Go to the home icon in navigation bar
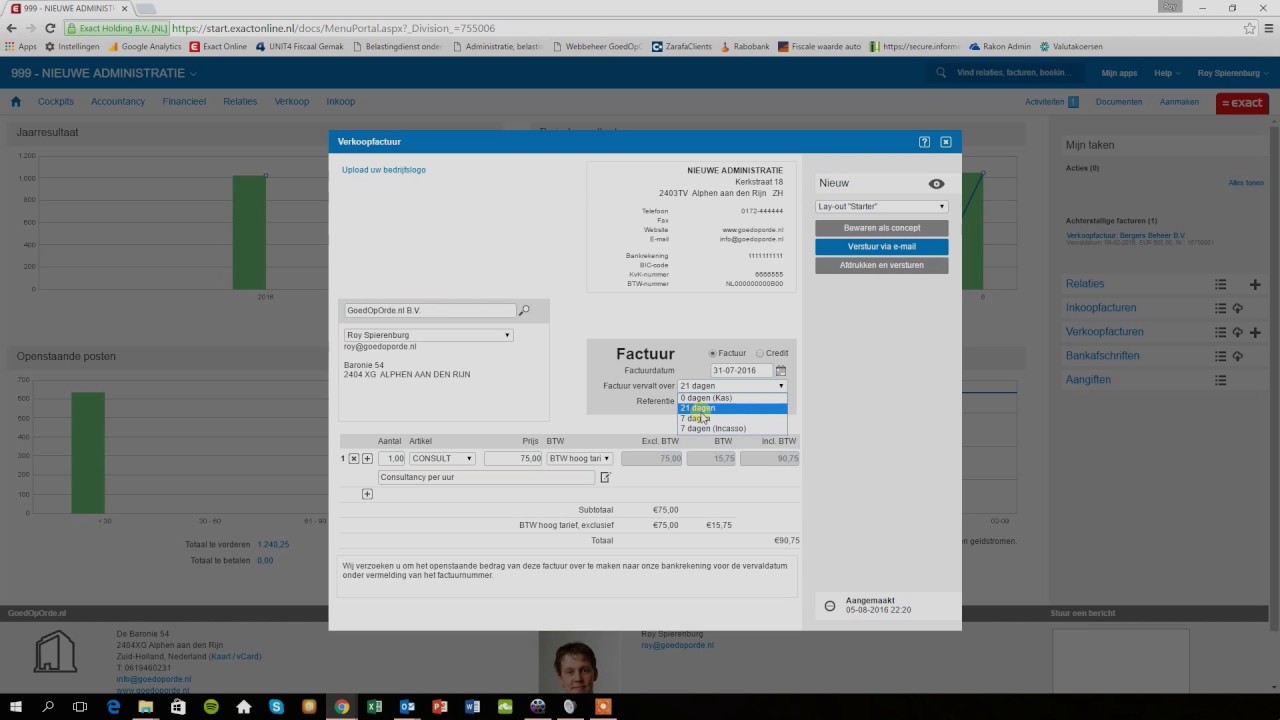This screenshot has width=1280, height=720. pyautogui.click(x=16, y=102)
